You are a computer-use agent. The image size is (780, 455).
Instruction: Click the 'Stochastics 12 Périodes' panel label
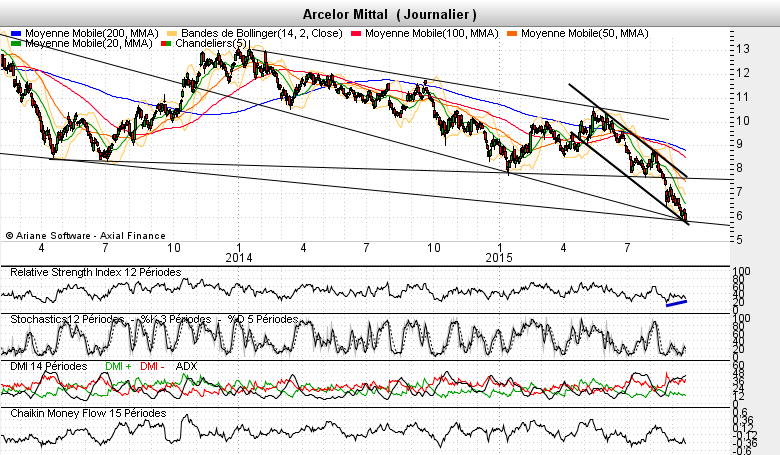click(x=67, y=319)
